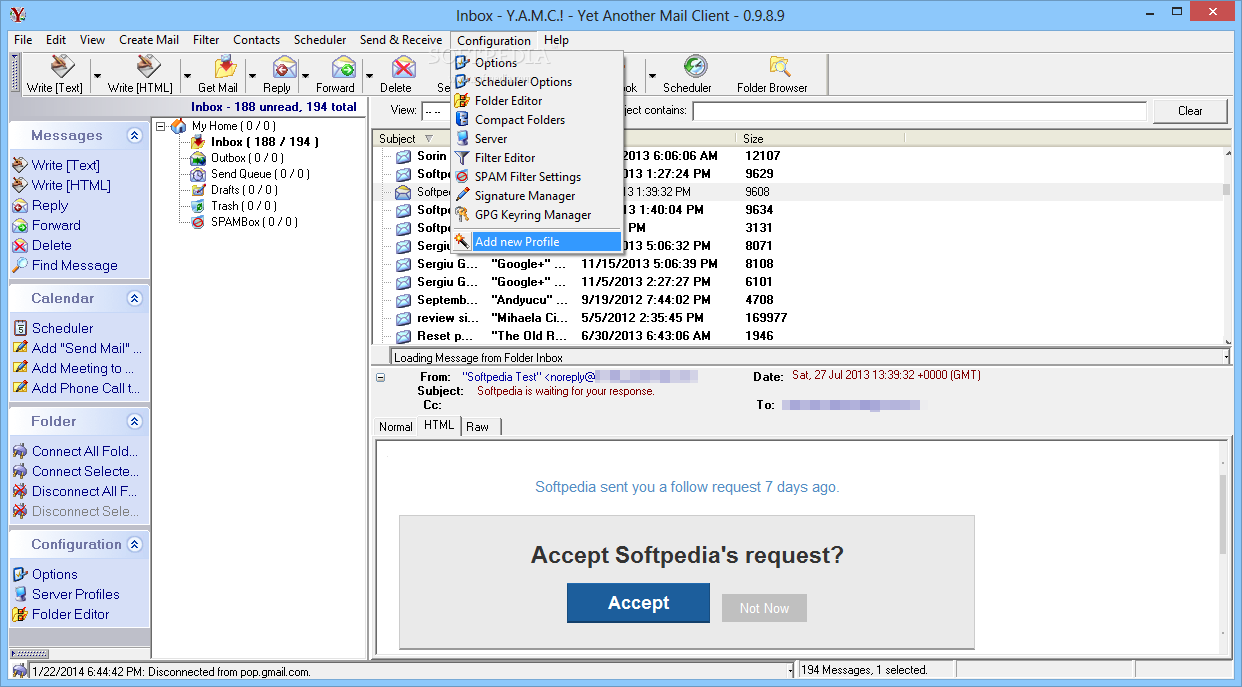Expand the Forward dropdown arrow
Viewport: 1242px width, 687px height.
point(369,74)
